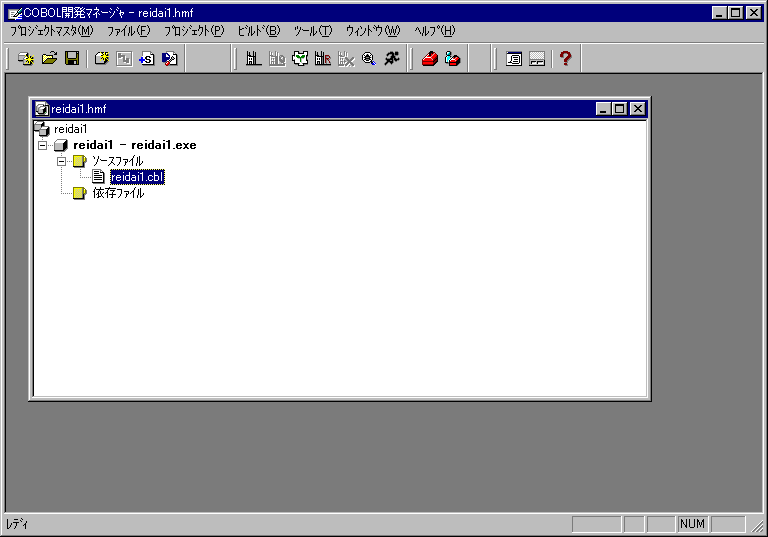Image resolution: width=768 pixels, height=537 pixels.
Task: Click the NUM indicator in the status bar
Action: click(692, 524)
